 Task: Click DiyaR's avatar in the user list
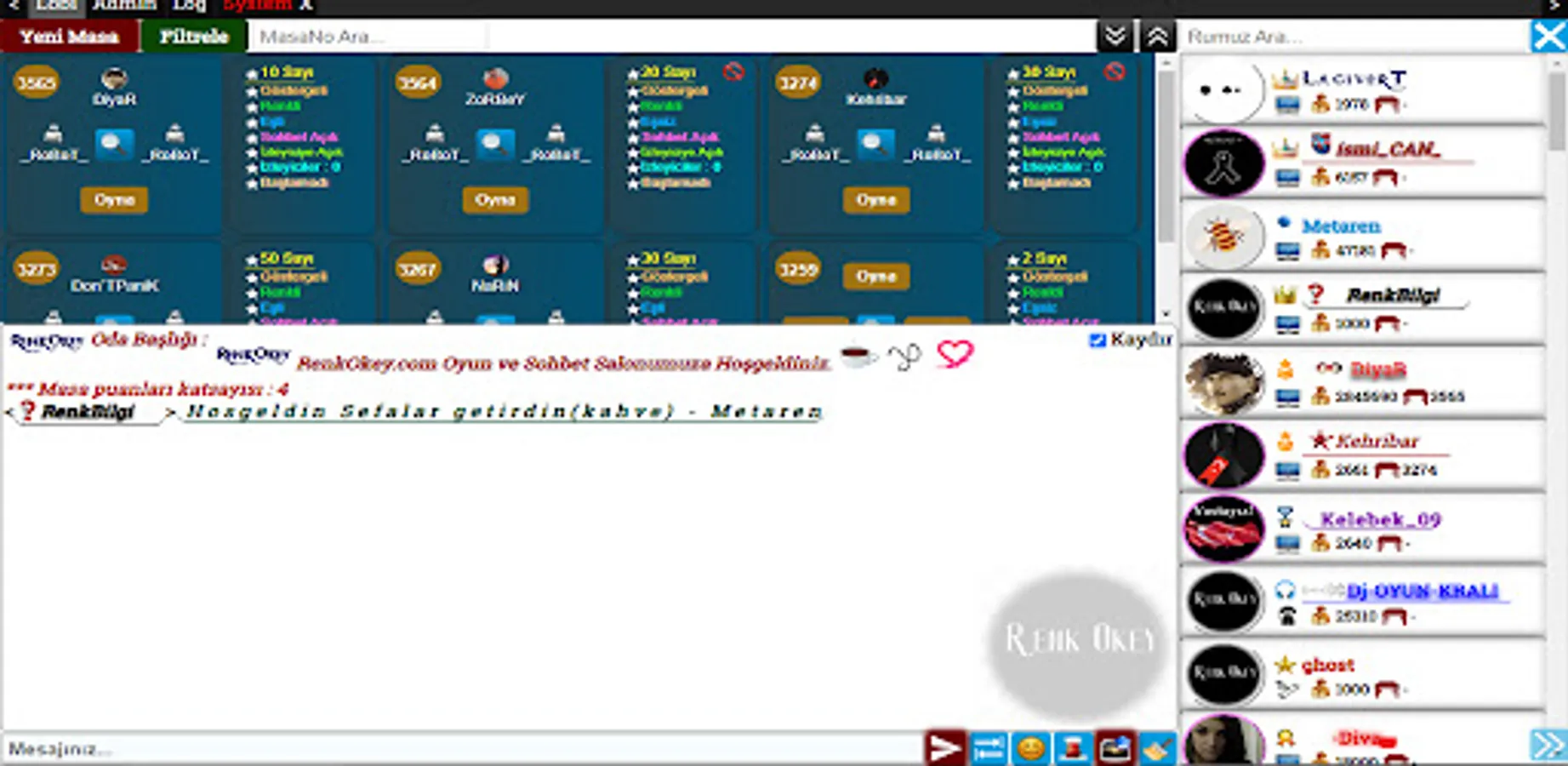pos(1224,382)
